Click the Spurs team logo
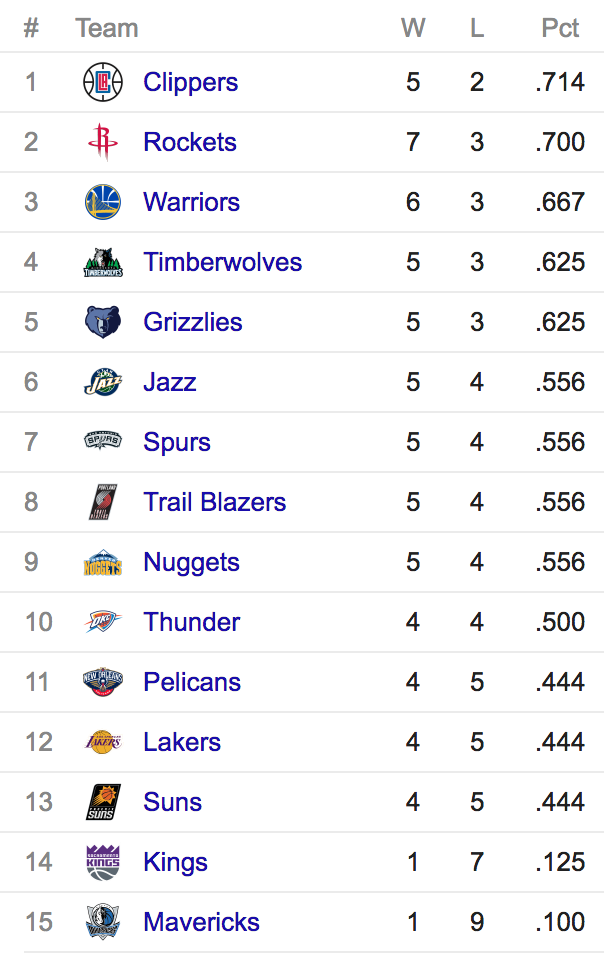 [x=103, y=442]
